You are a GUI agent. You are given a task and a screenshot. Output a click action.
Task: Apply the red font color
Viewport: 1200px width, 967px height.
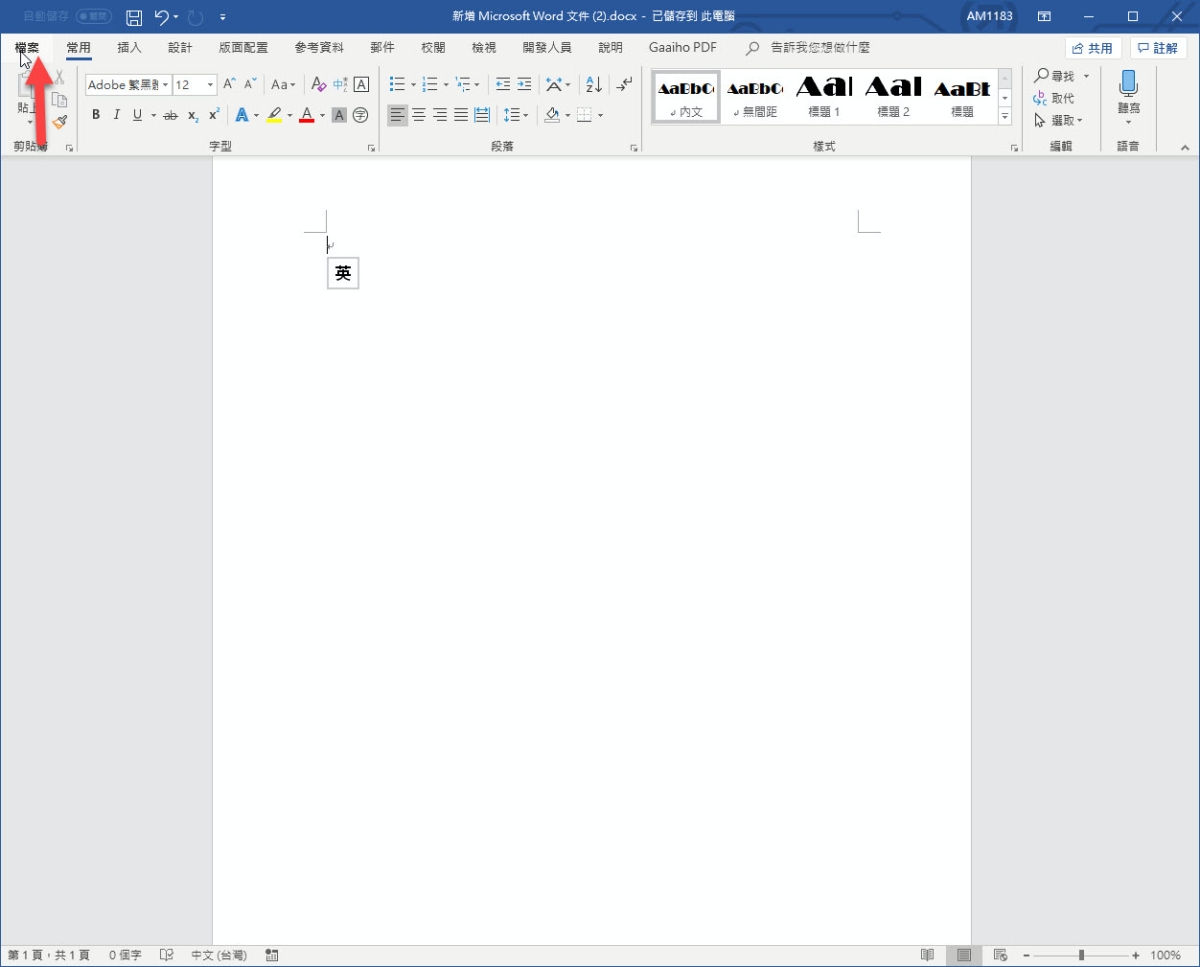coord(307,115)
